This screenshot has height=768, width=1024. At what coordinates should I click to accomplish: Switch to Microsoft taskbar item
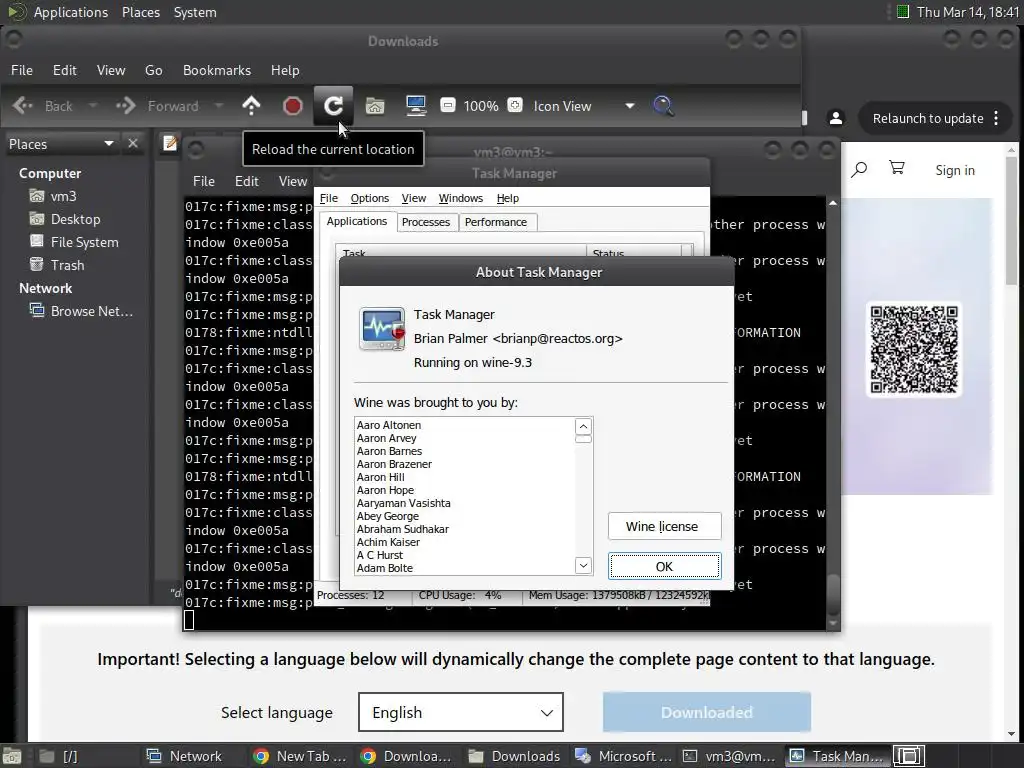pos(624,756)
